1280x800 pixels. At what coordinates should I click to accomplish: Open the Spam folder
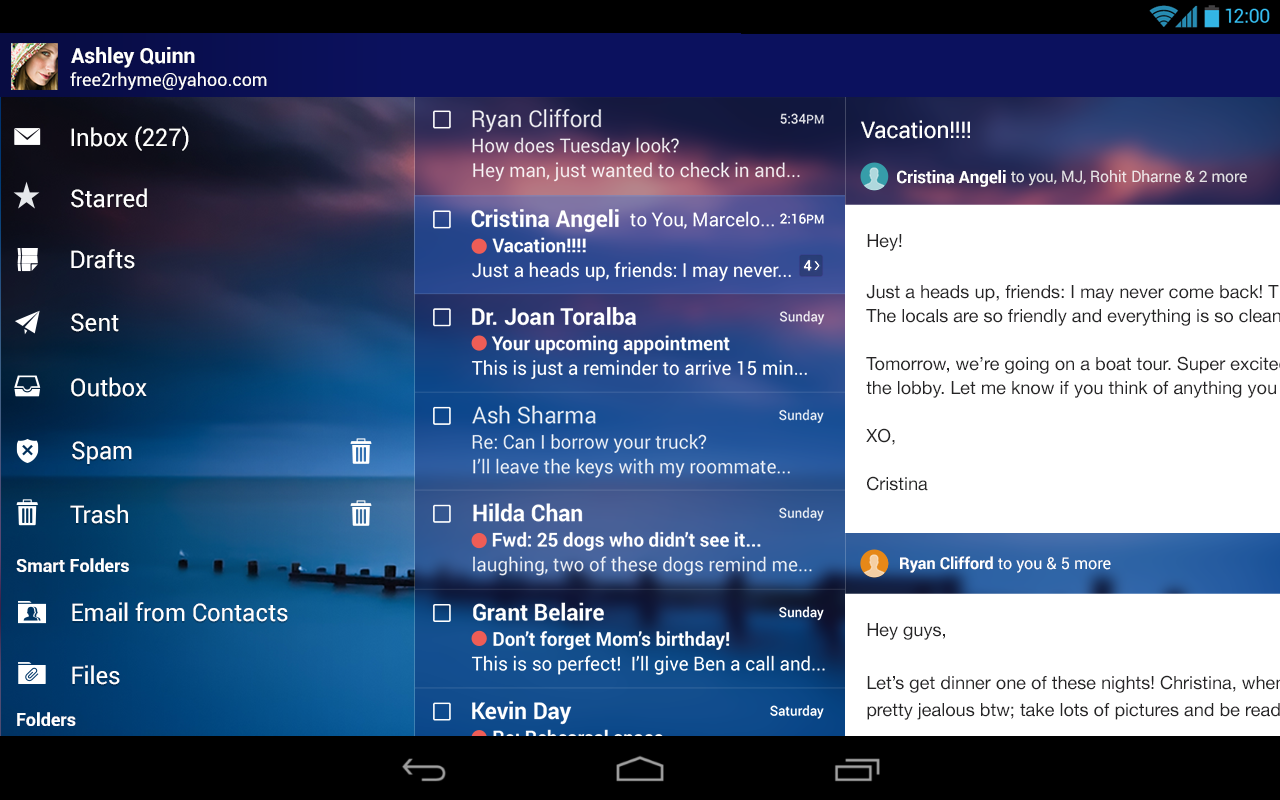(100, 451)
